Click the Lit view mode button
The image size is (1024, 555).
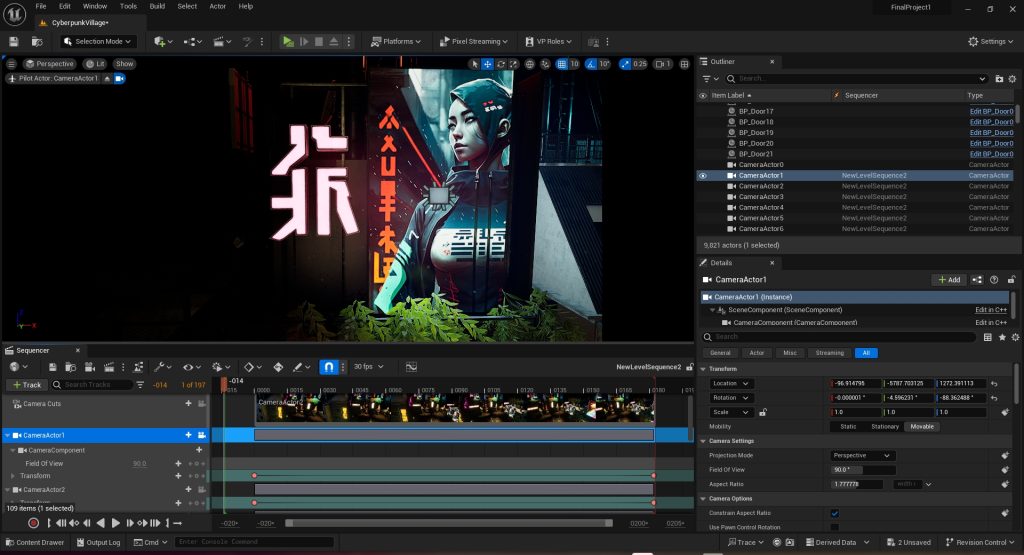[x=95, y=64]
